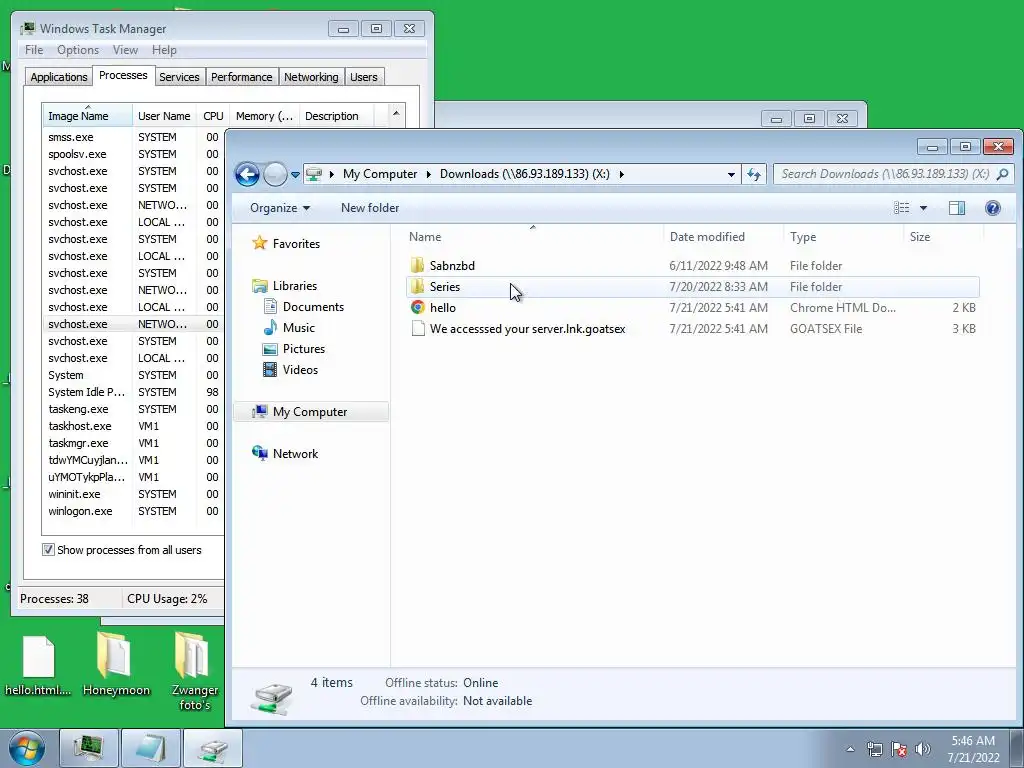Click the Change your view icon
The width and height of the screenshot is (1024, 768).
(x=902, y=208)
